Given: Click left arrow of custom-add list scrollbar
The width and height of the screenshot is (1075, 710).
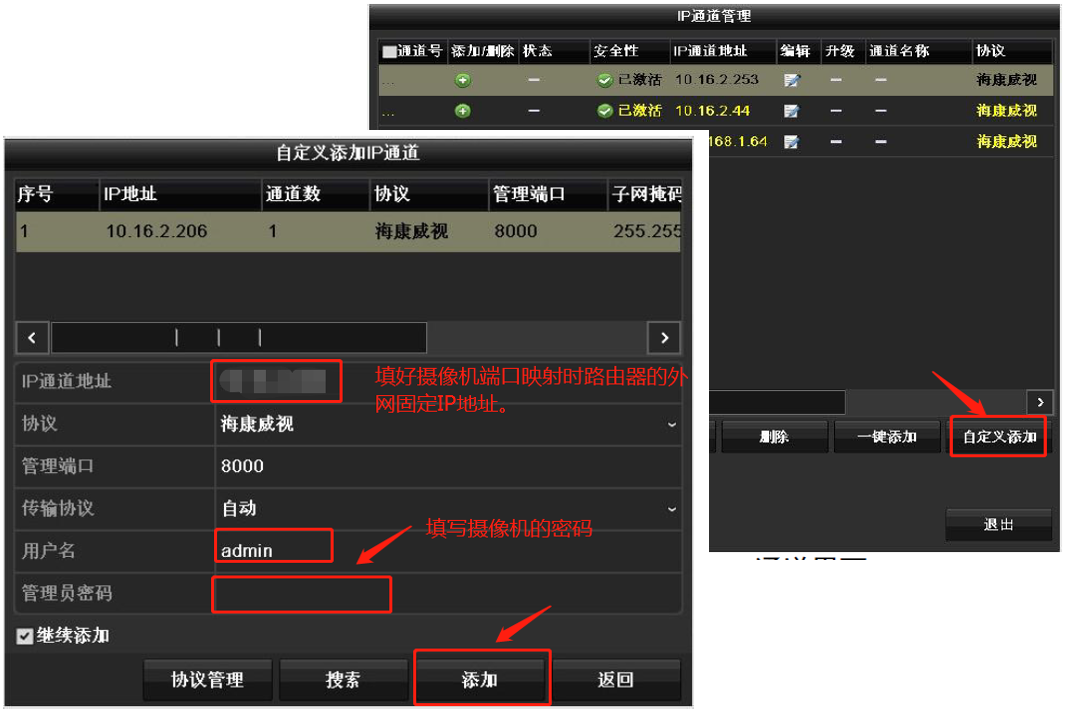Looking at the screenshot, I should 32,338.
